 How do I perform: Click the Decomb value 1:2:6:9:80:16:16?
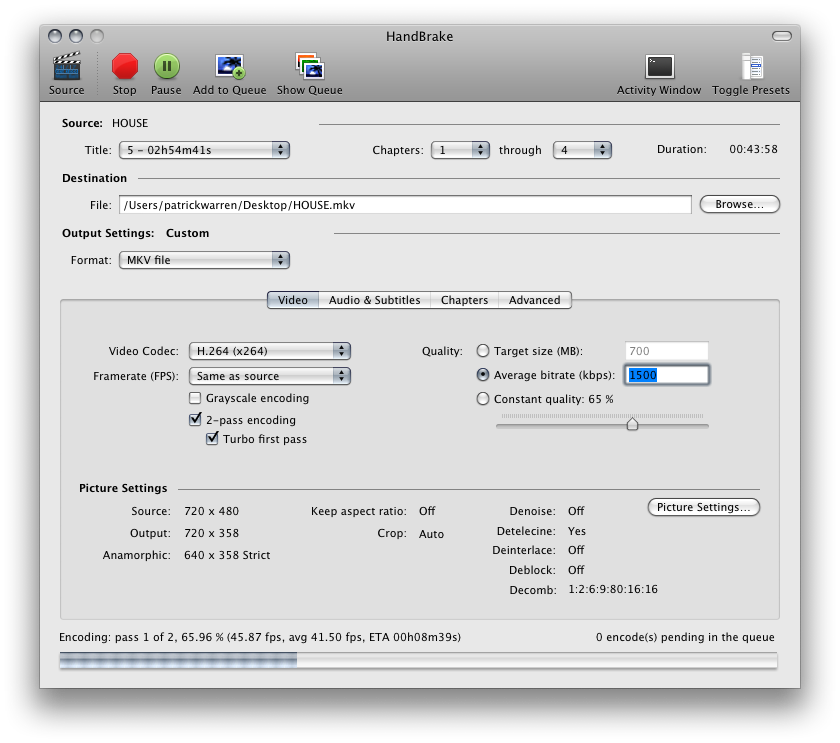click(613, 589)
